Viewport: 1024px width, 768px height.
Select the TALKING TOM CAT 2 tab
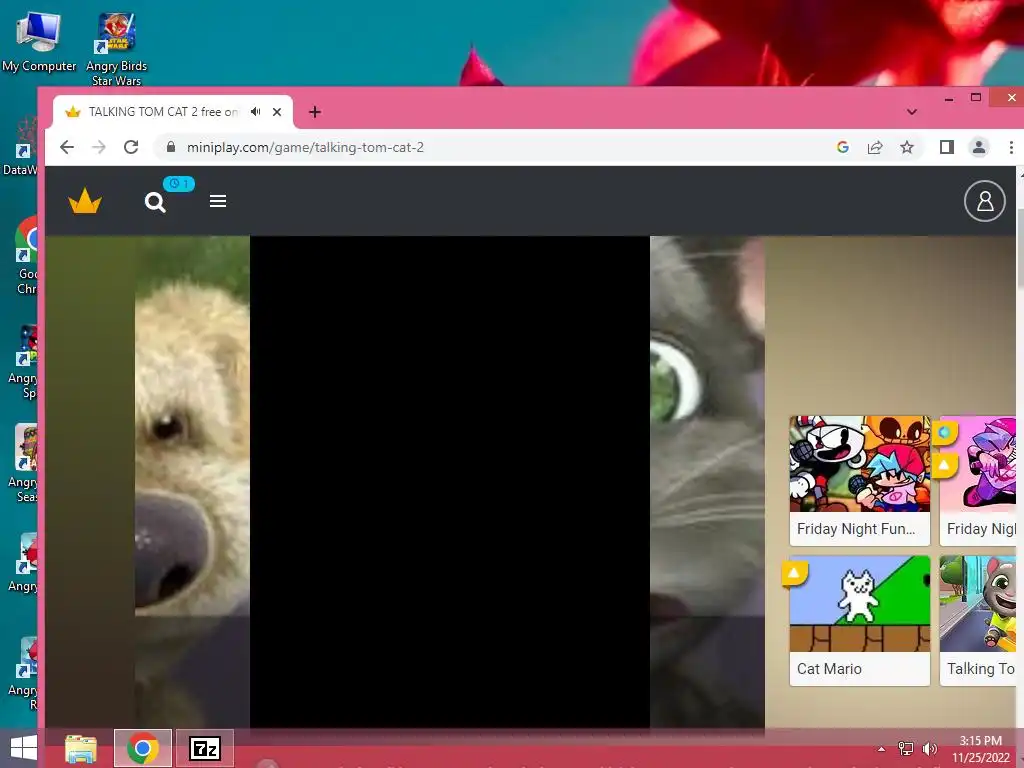(172, 112)
